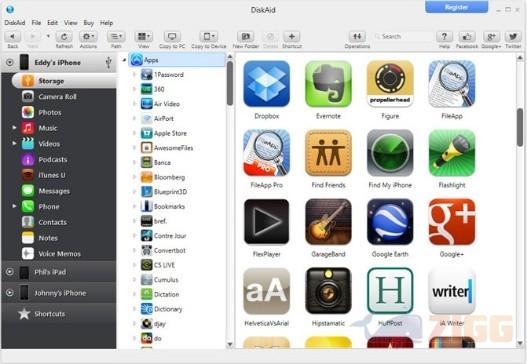Toggle open Phil's iPad device

tap(10, 272)
